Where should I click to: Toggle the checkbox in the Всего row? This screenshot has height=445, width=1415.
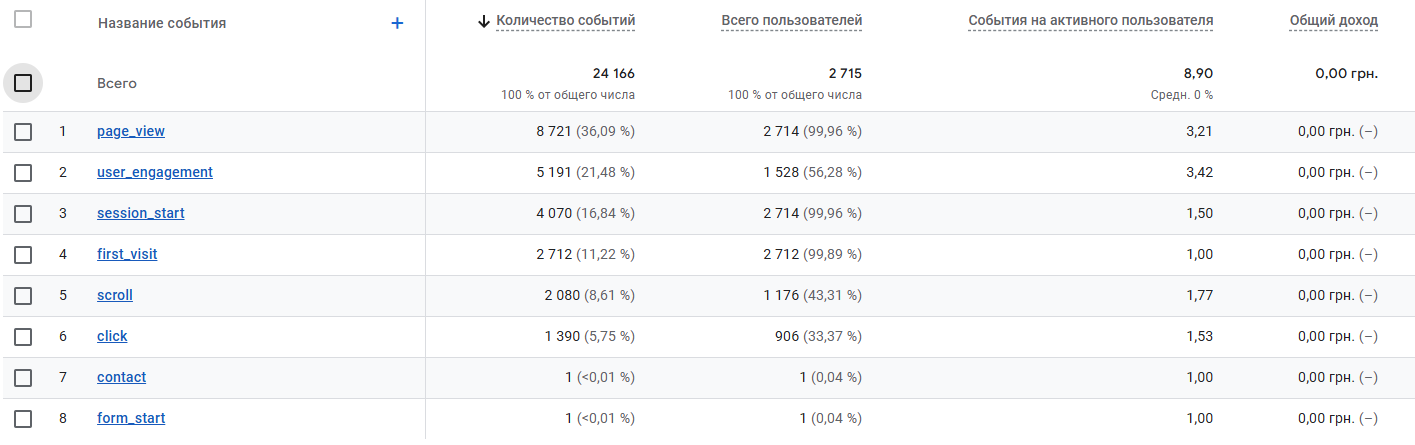[23, 83]
